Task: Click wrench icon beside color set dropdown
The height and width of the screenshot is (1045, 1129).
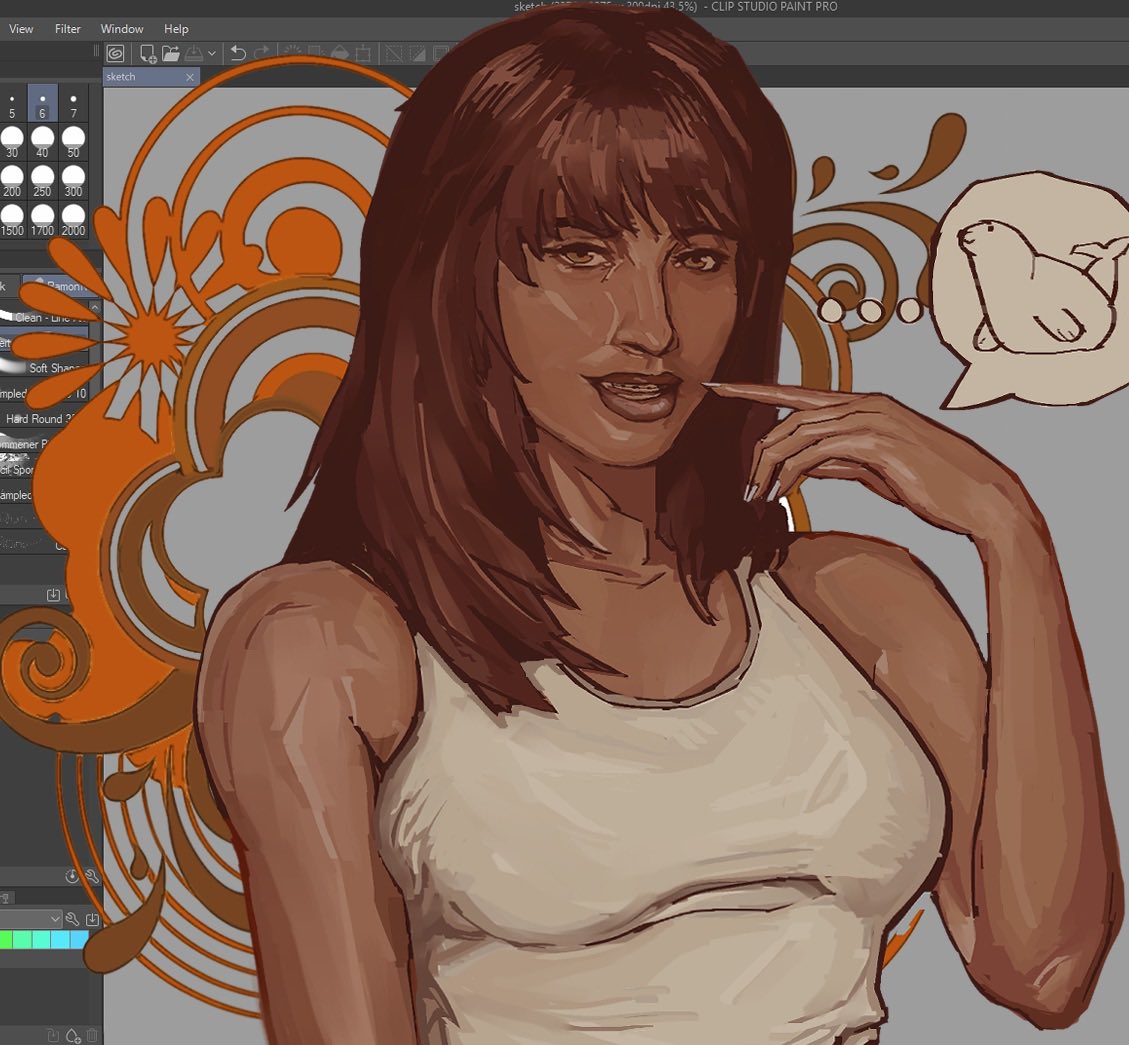Action: pyautogui.click(x=72, y=919)
